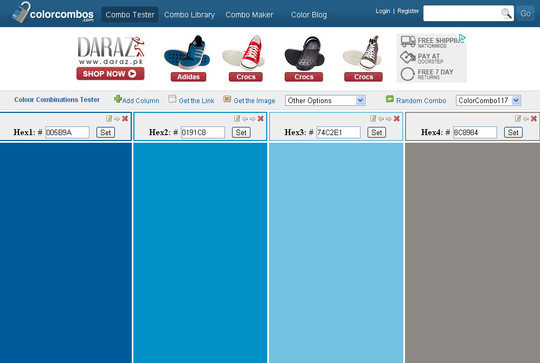
Task: Edit the Hex1 column with pencil icon
Action: pyautogui.click(x=109, y=118)
